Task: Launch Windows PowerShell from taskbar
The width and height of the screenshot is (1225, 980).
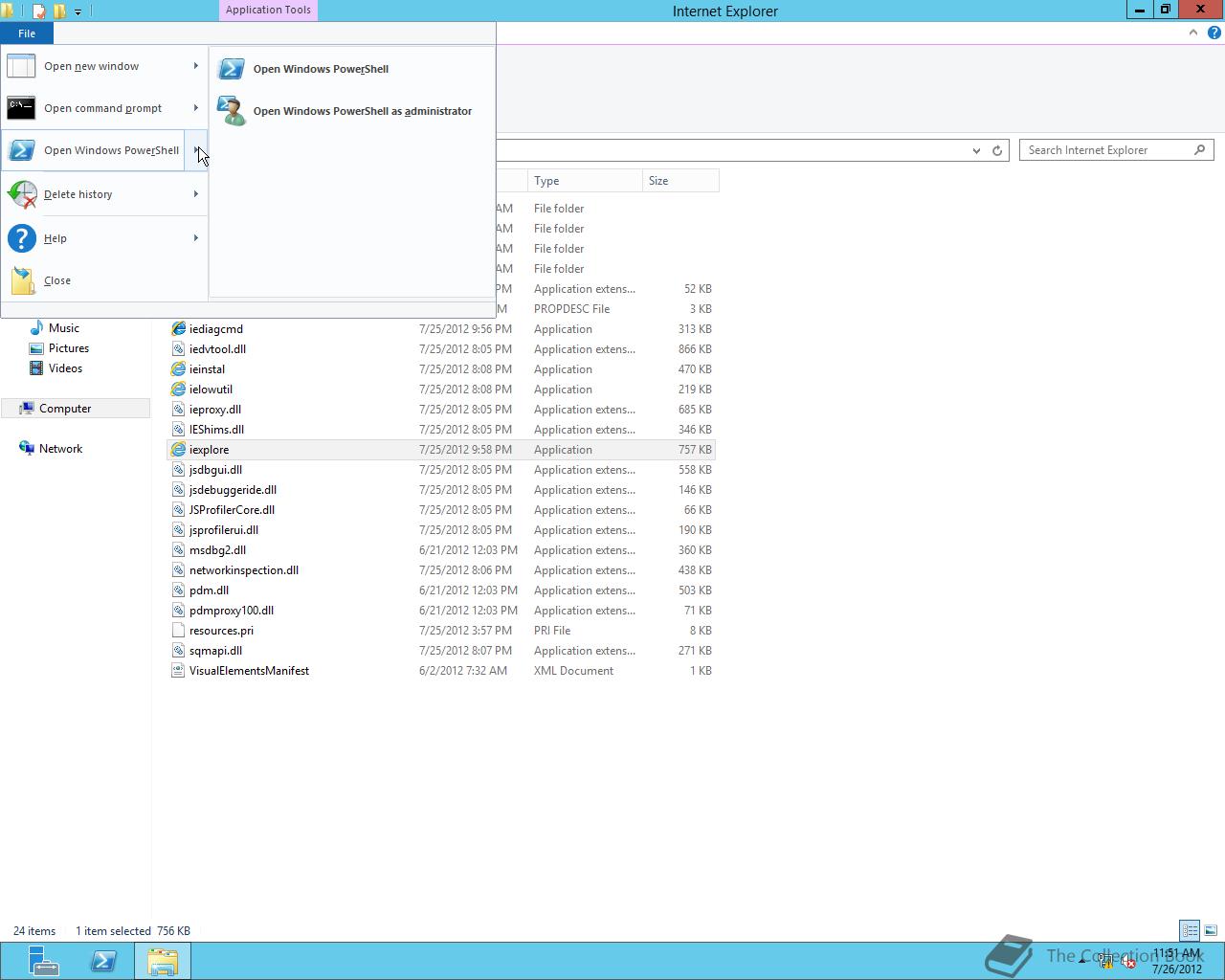Action: 103,961
